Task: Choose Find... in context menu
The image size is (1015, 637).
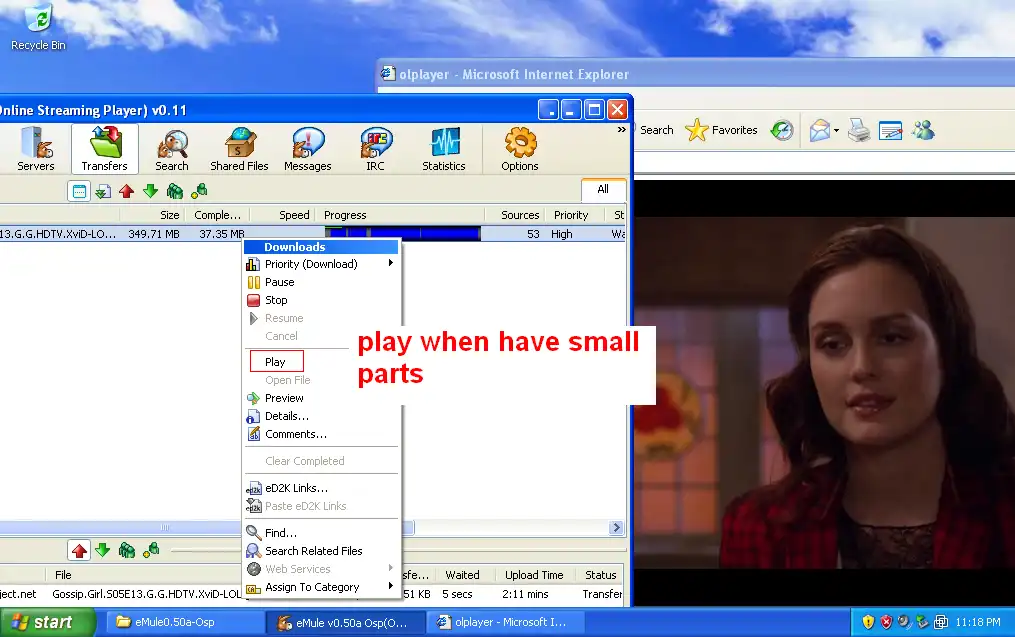Action: [321, 533]
